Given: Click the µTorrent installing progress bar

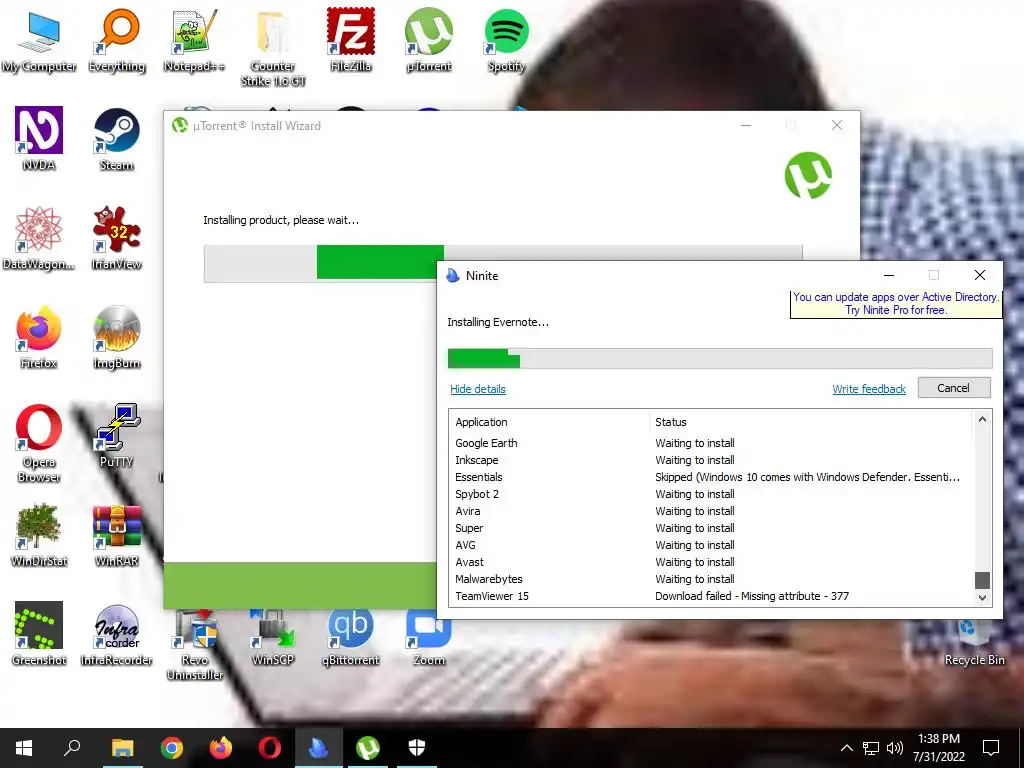Looking at the screenshot, I should tap(503, 263).
